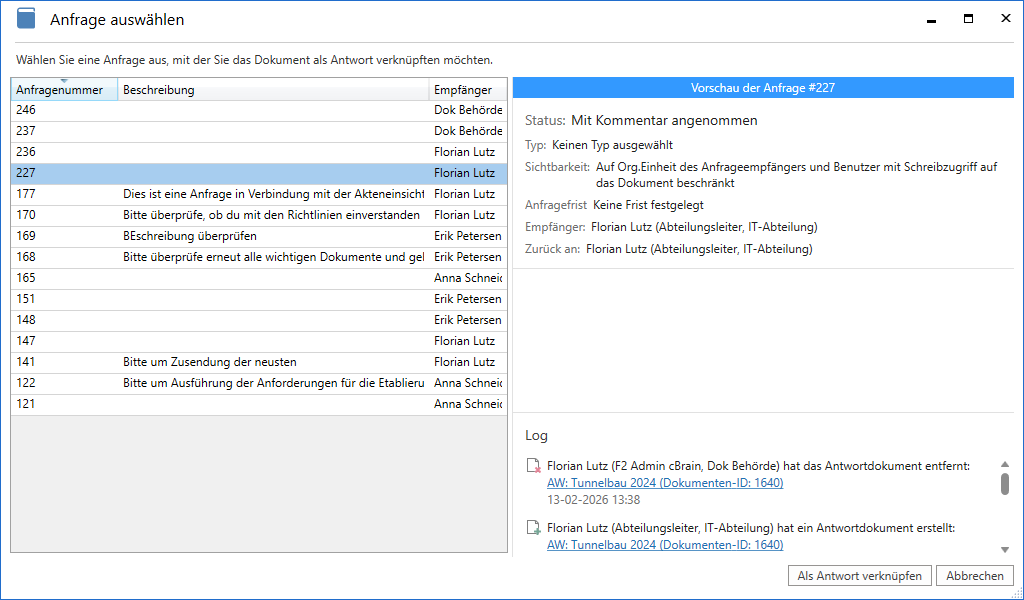Click the Log scrollbar up arrow
This screenshot has width=1024, height=600.
[x=1004, y=464]
